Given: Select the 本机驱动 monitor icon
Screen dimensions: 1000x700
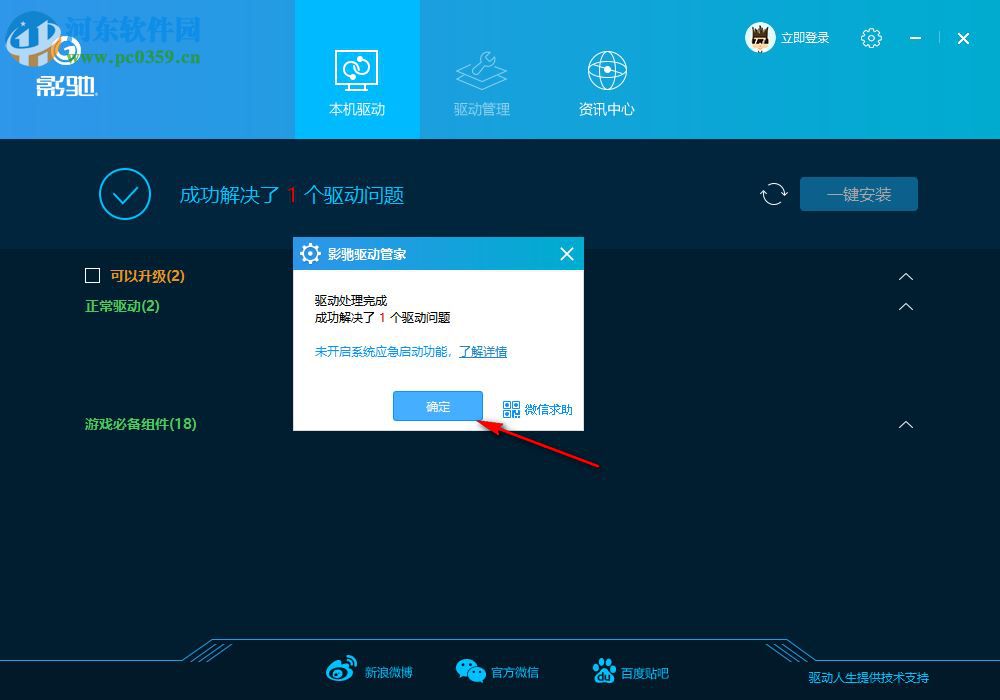Looking at the screenshot, I should pyautogui.click(x=357, y=69).
